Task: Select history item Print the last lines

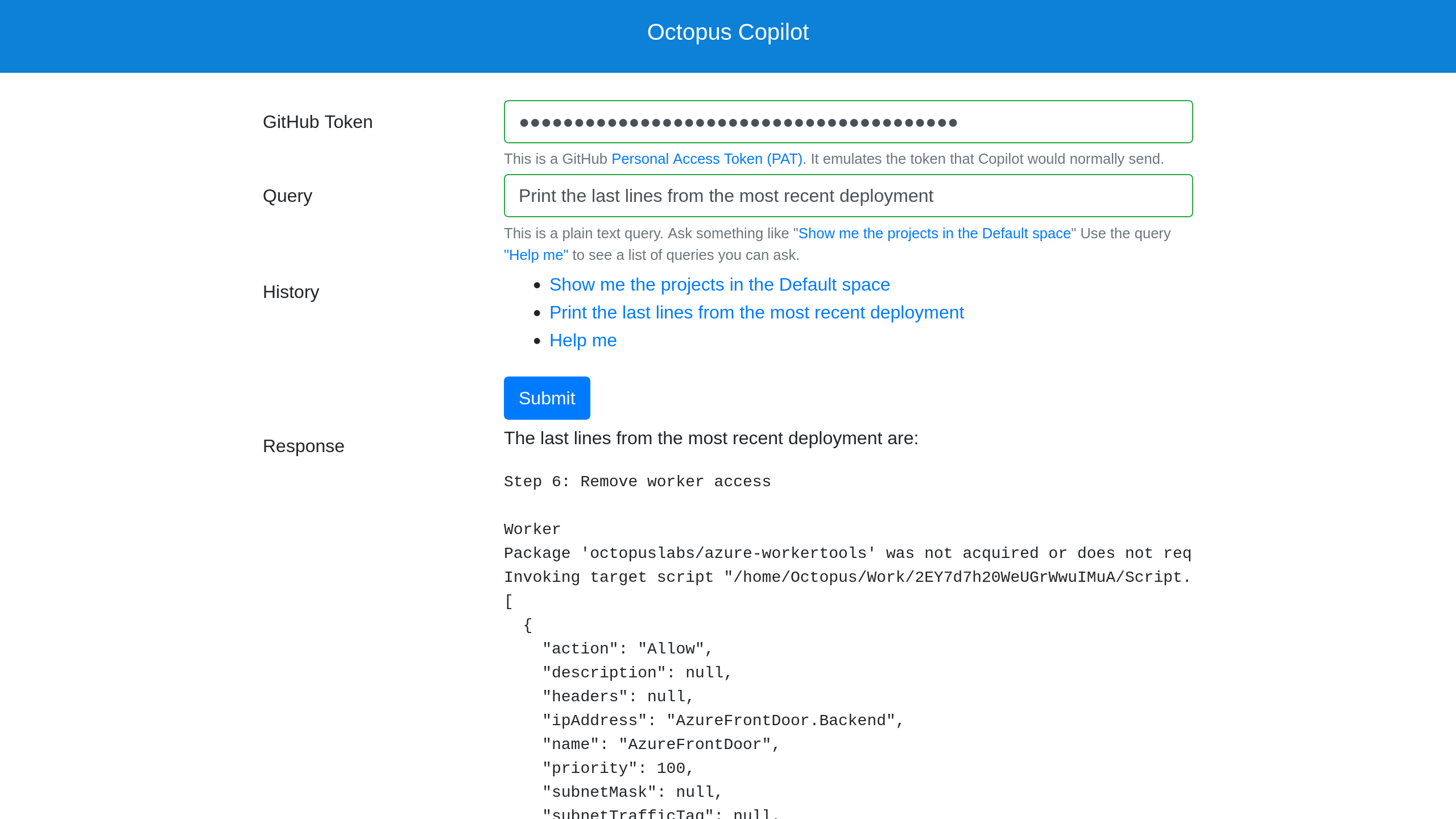Action: (756, 312)
